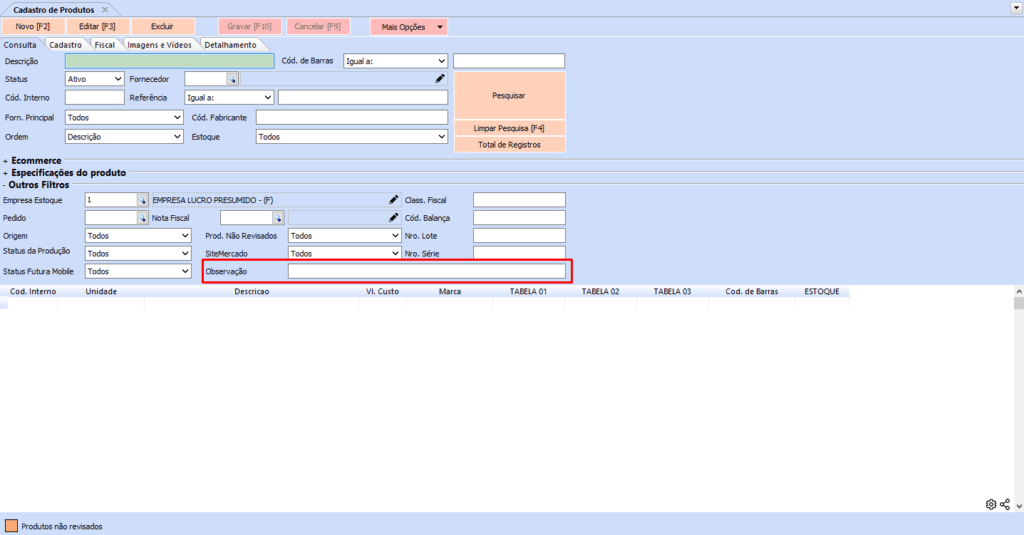
Task: Click the Observação input field
Action: pyautogui.click(x=426, y=271)
